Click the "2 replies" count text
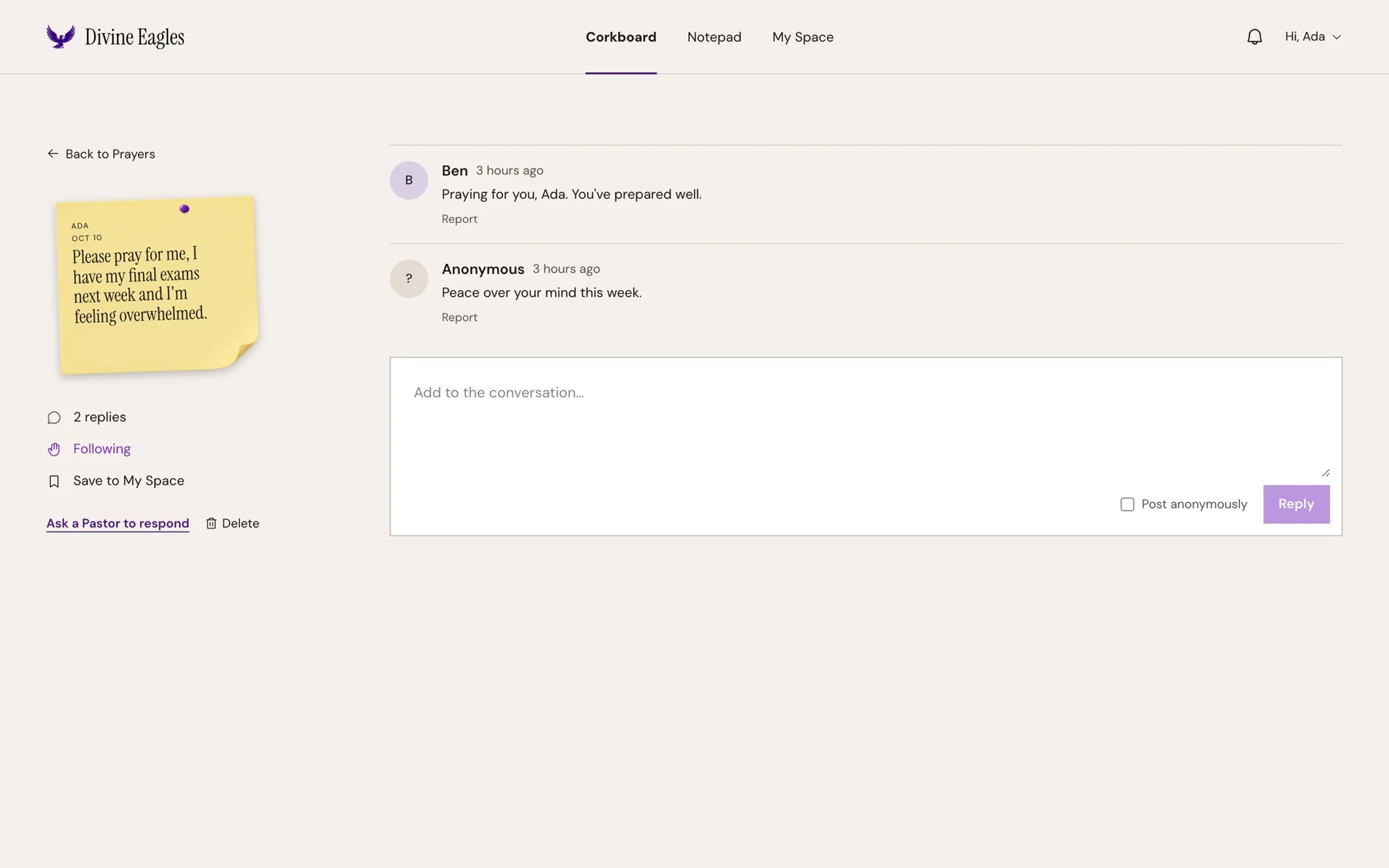The height and width of the screenshot is (868, 1389). tap(100, 417)
